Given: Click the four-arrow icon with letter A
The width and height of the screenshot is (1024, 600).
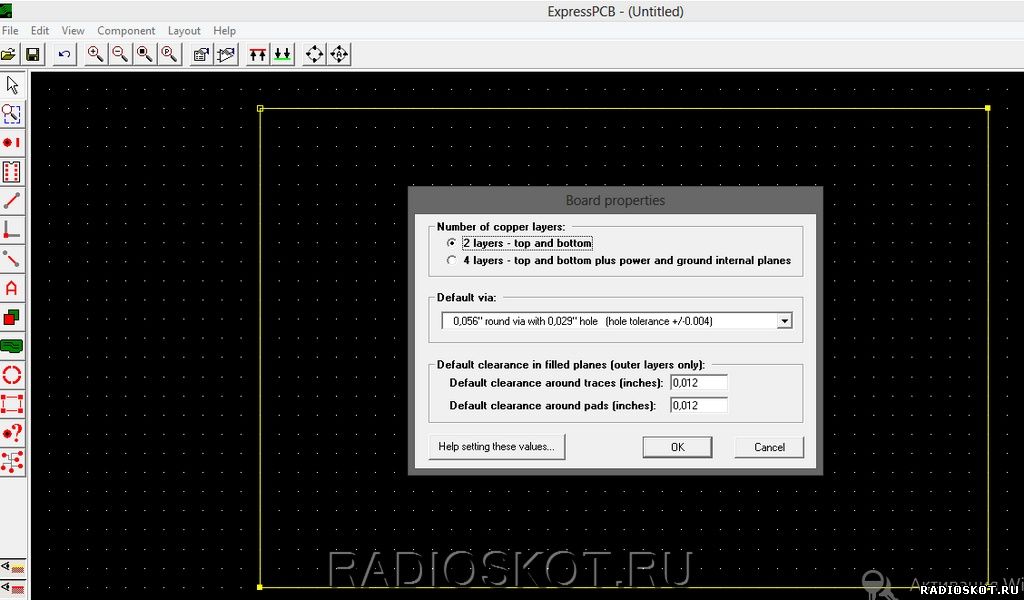Looking at the screenshot, I should point(339,54).
